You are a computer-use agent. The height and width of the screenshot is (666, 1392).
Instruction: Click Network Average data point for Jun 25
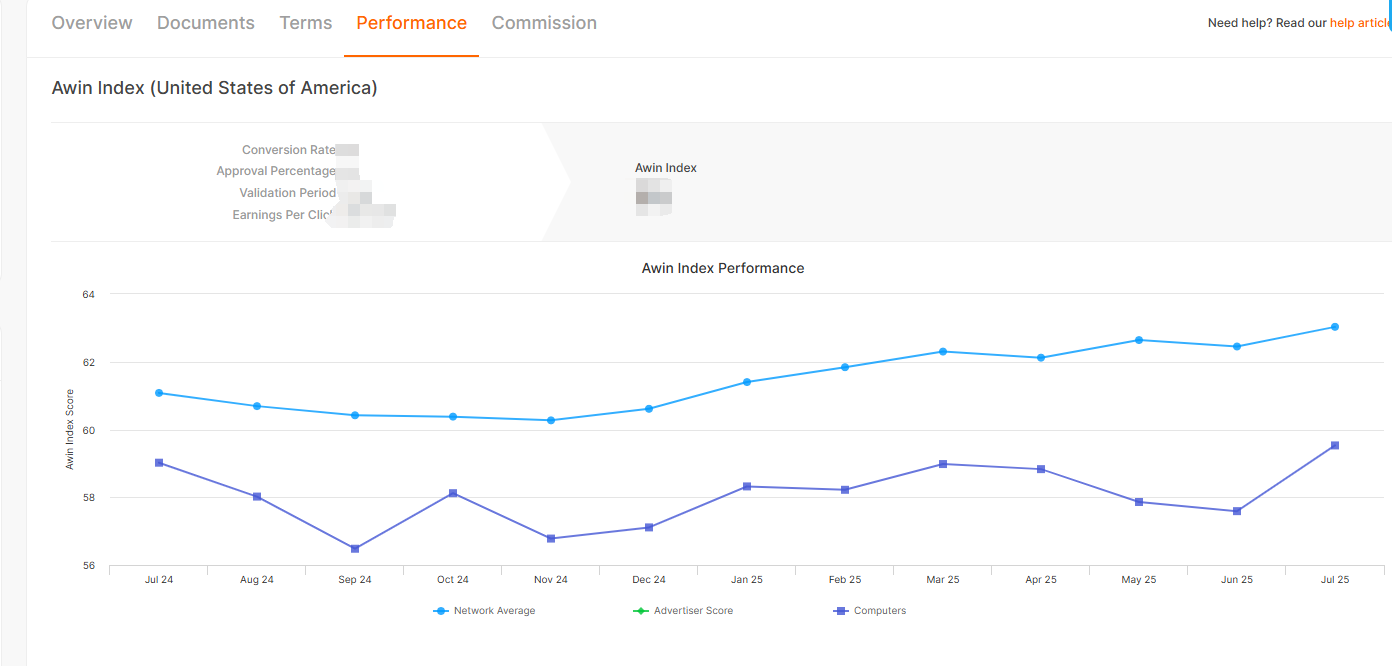click(x=1237, y=347)
